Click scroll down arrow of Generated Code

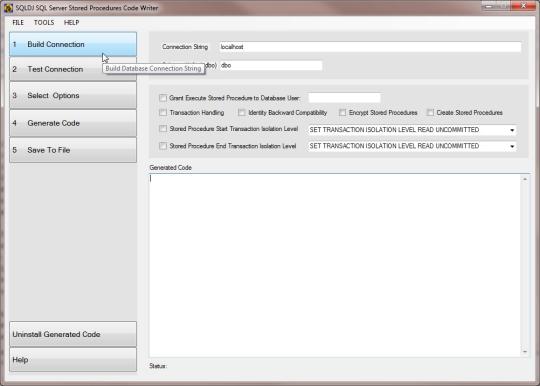tap(525, 352)
